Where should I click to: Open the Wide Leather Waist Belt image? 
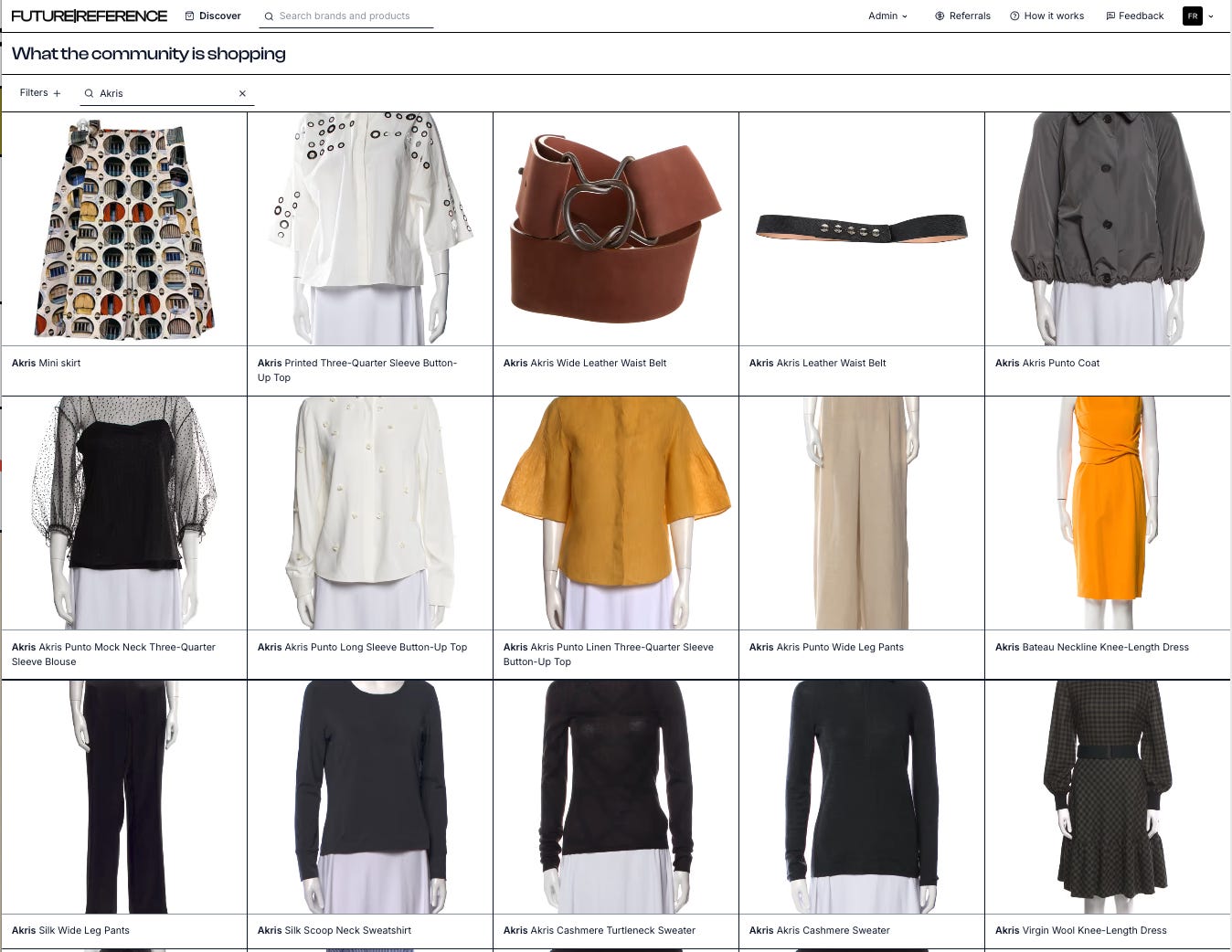coord(616,228)
